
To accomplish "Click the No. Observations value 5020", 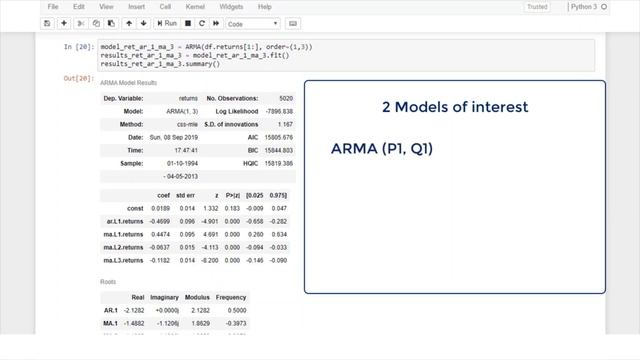I will [x=286, y=98].
